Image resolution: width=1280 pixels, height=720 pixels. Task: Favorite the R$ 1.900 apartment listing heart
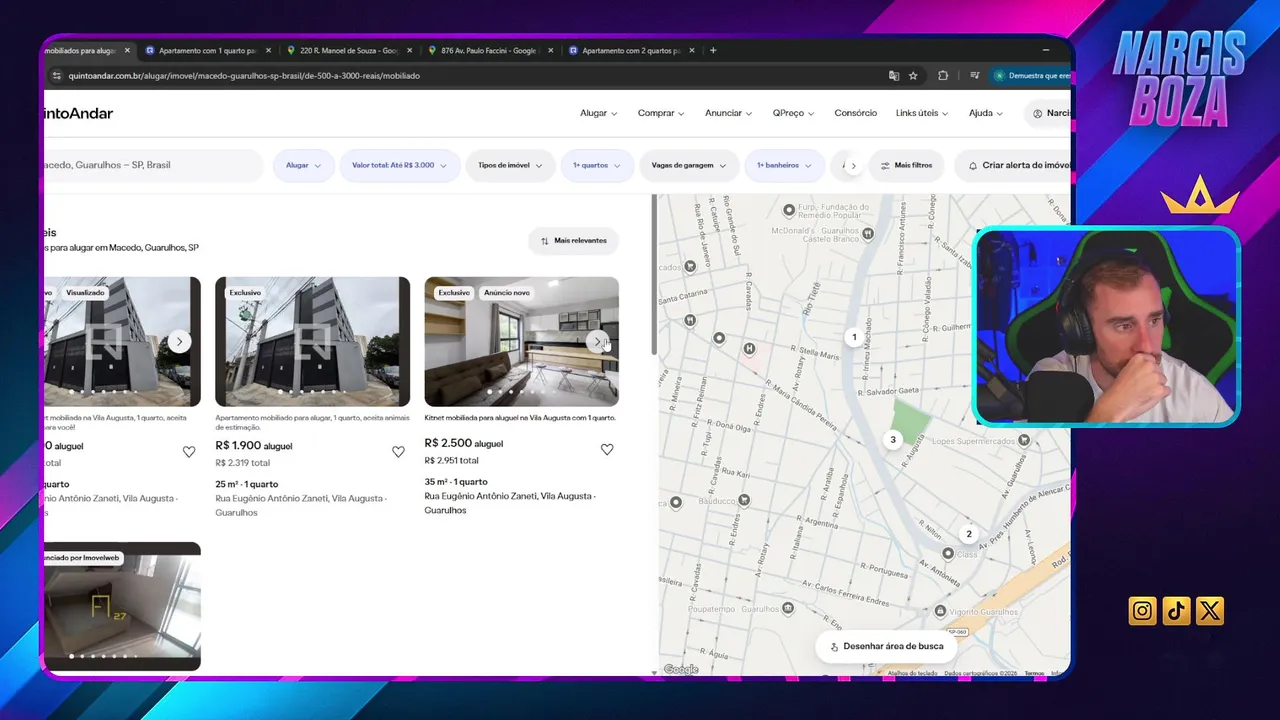pyautogui.click(x=398, y=452)
